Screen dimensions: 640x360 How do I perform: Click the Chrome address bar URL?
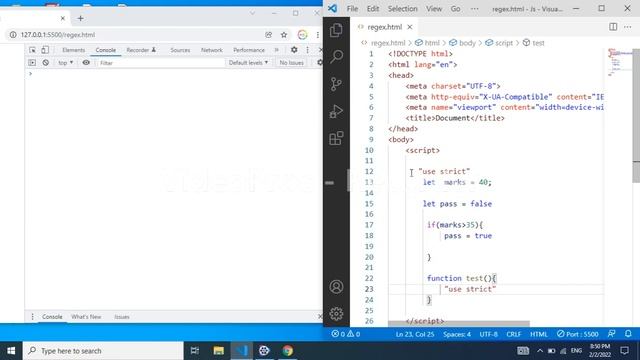[58, 35]
